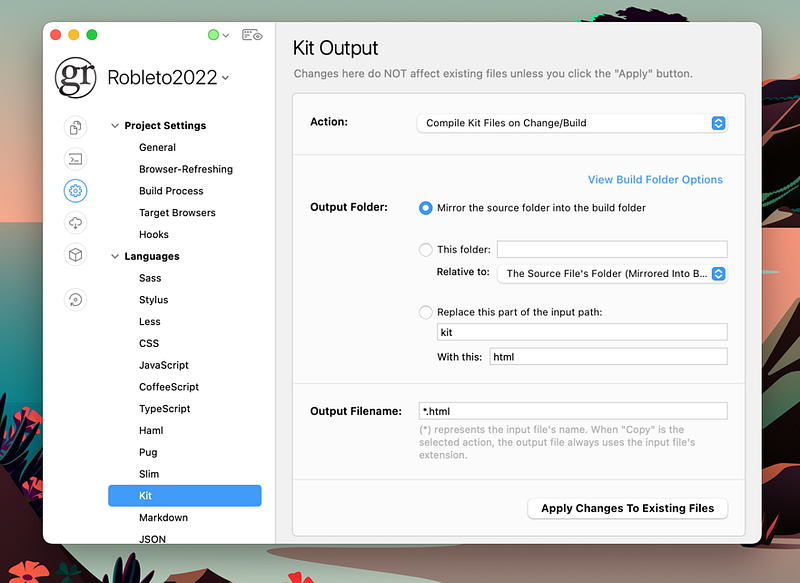Select JSON language settings

click(152, 539)
